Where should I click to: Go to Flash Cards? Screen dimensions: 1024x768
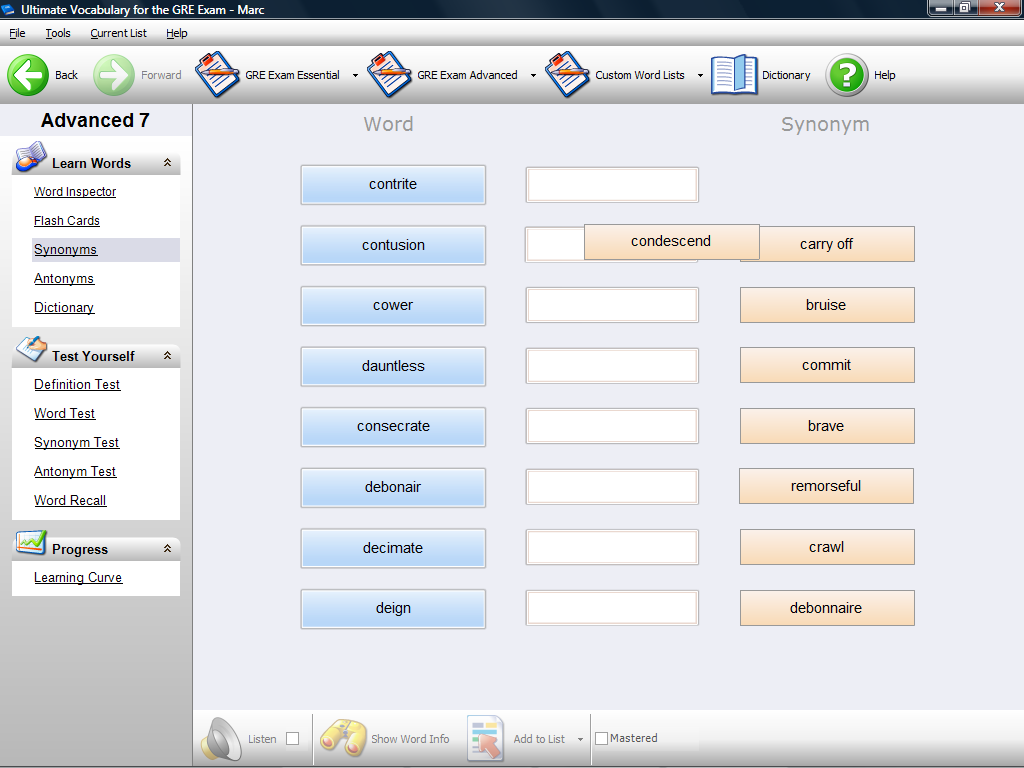click(x=67, y=221)
